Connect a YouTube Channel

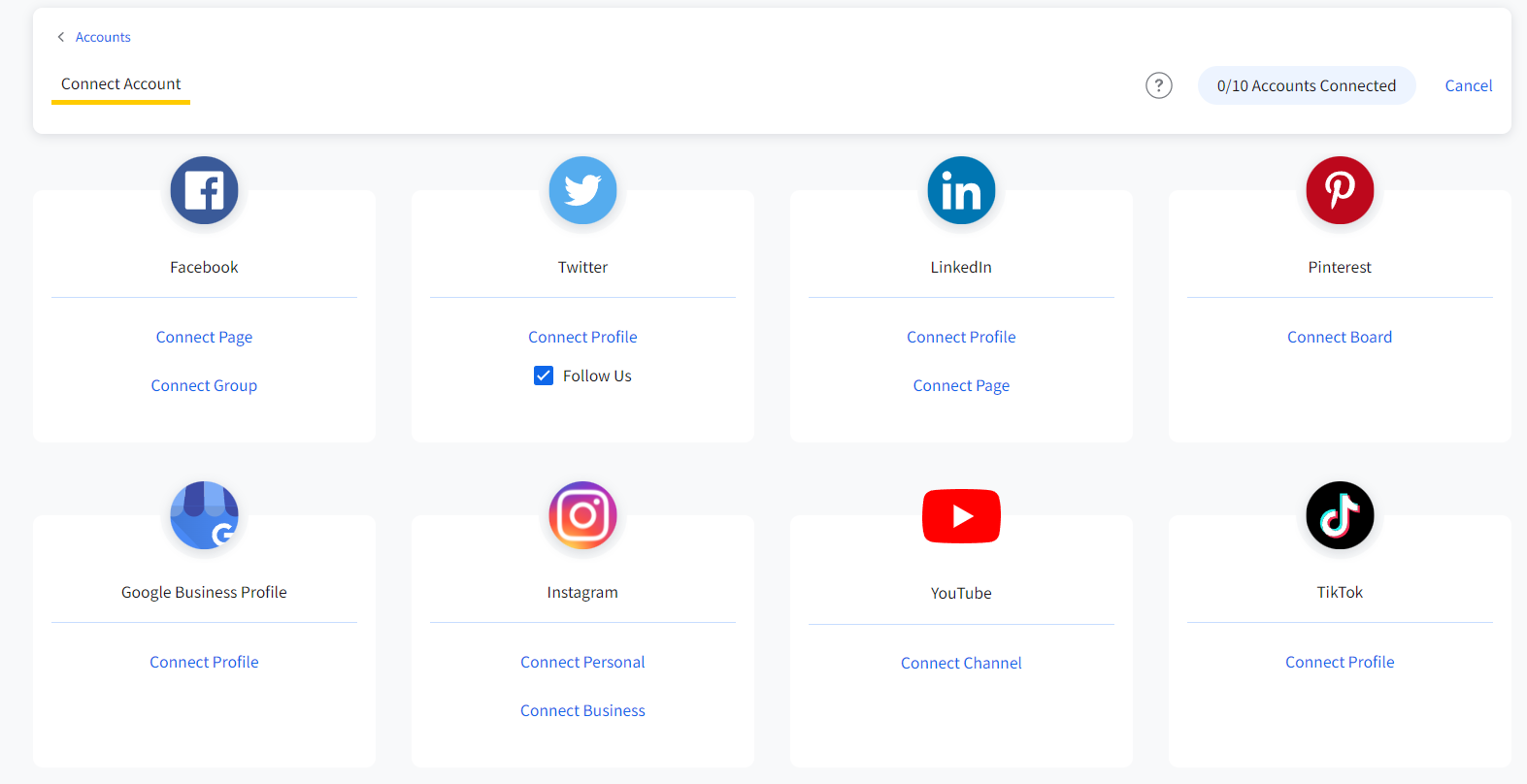961,663
